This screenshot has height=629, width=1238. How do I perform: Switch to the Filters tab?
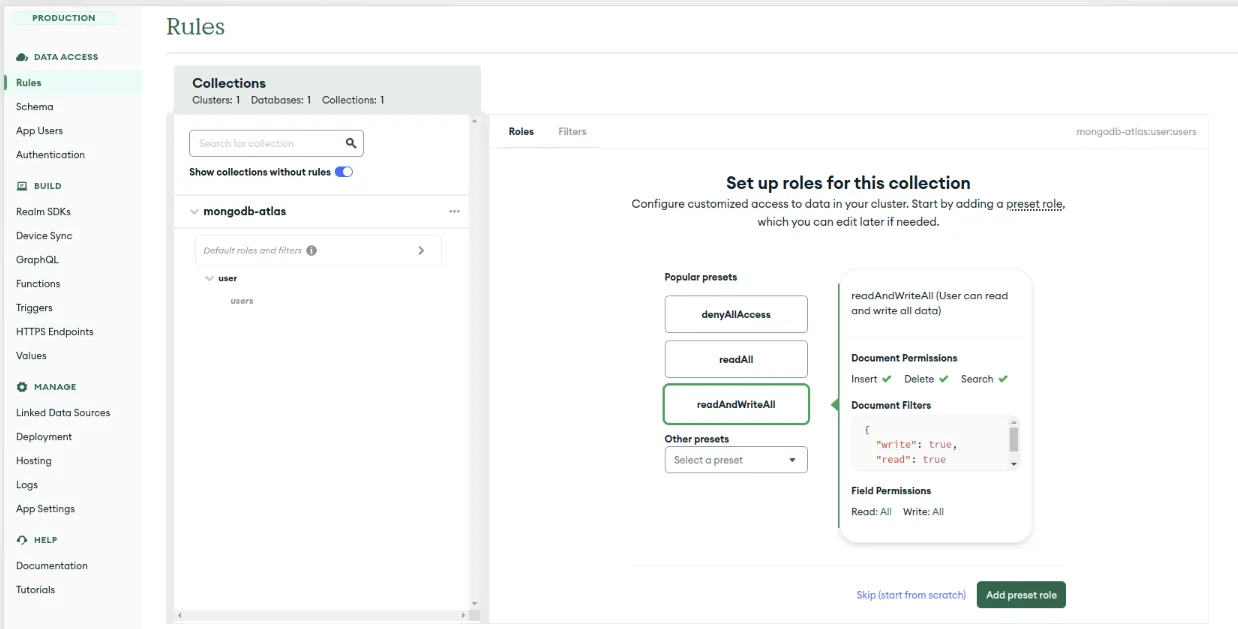click(572, 132)
